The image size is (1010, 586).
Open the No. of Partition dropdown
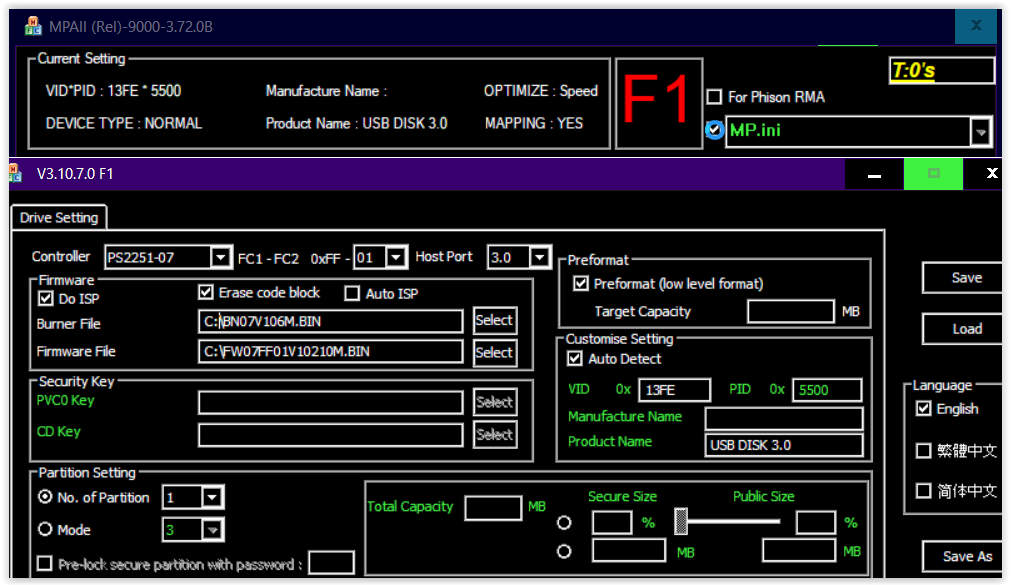(212, 498)
